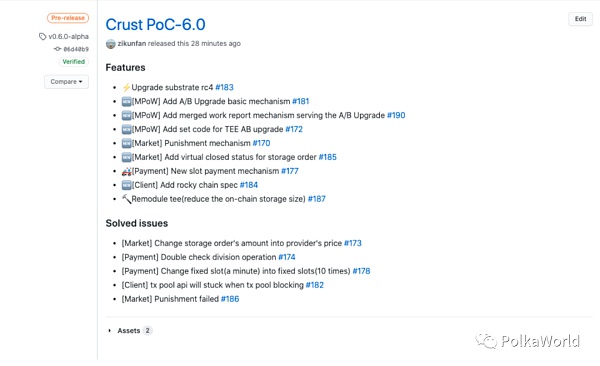
Task: Click the Verified badge
Action: click(73, 62)
